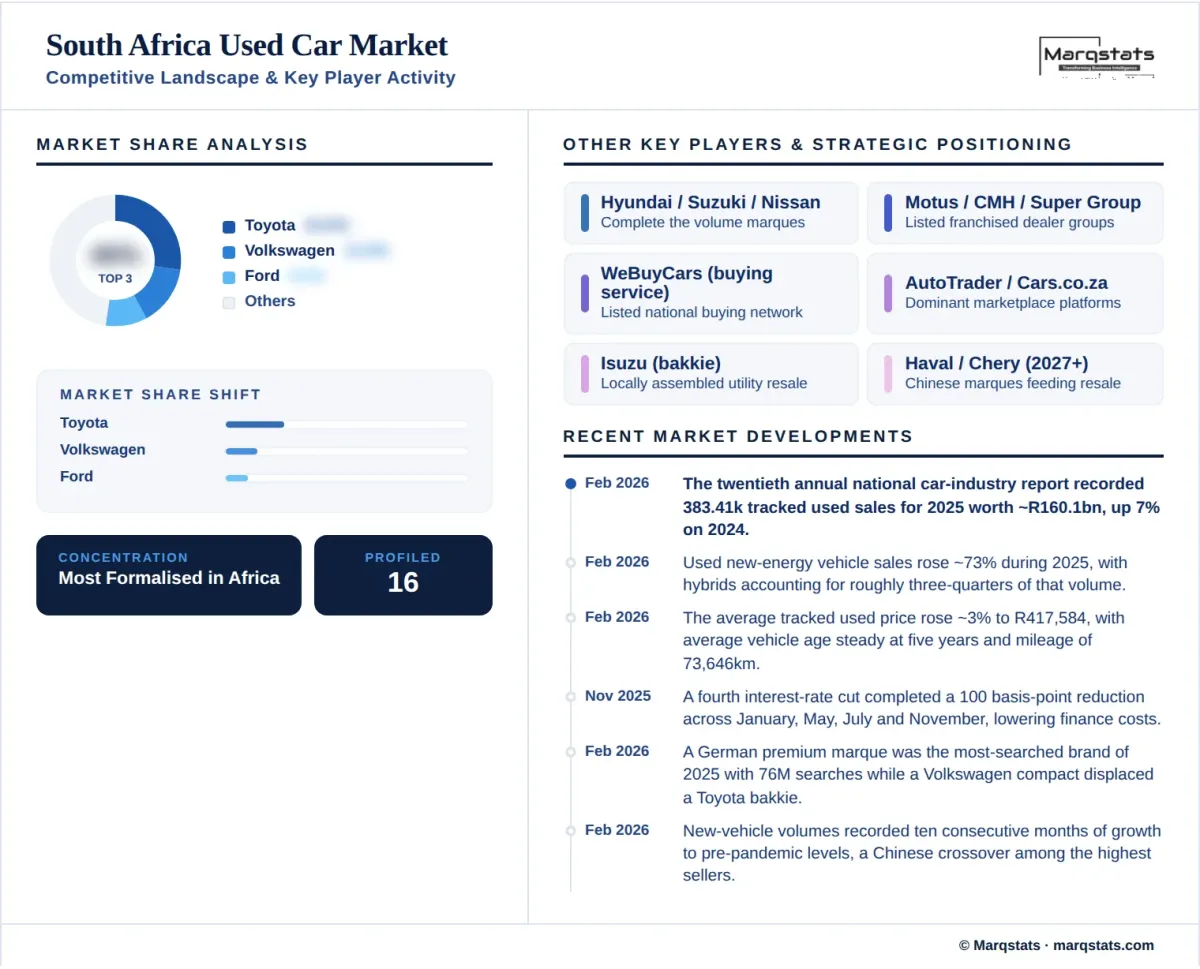The height and width of the screenshot is (969, 1200).
Task: Click the 383.41k tracked used sales headline
Action: click(921, 507)
